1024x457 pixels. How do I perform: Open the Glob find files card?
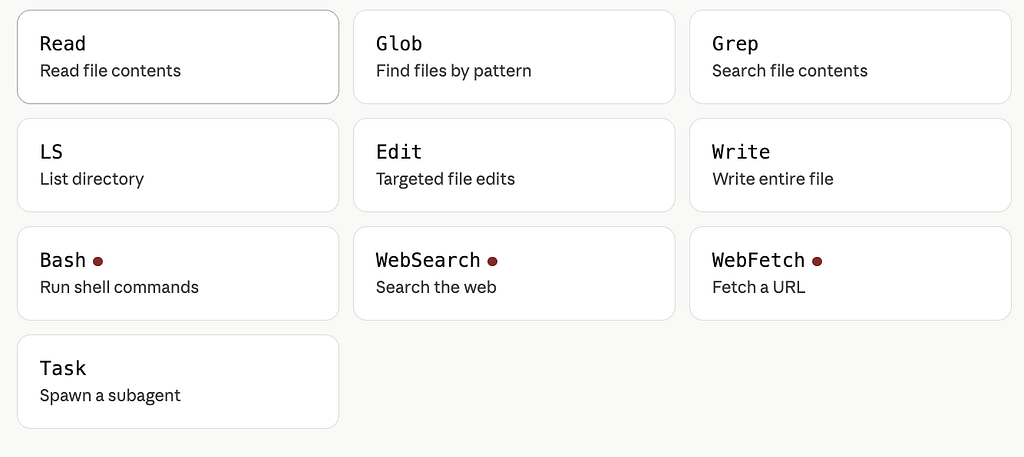tap(514, 57)
